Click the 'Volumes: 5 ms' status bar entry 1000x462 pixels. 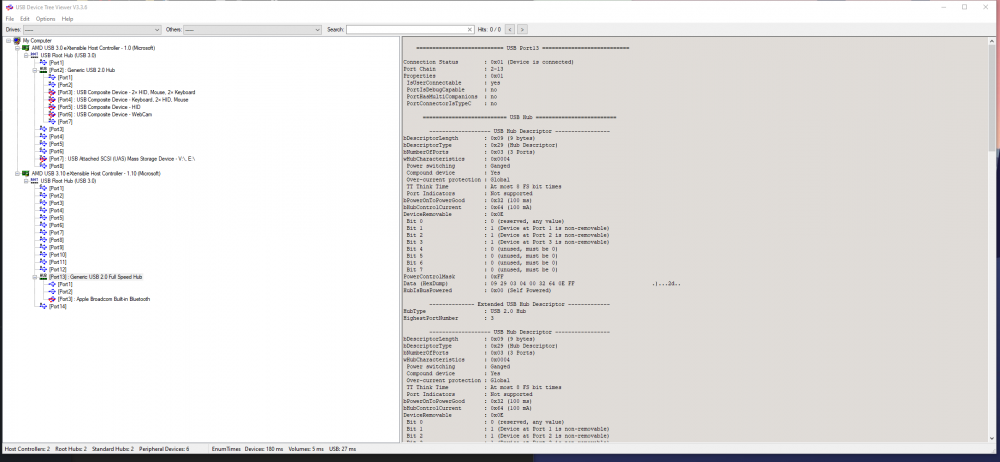pos(304,449)
